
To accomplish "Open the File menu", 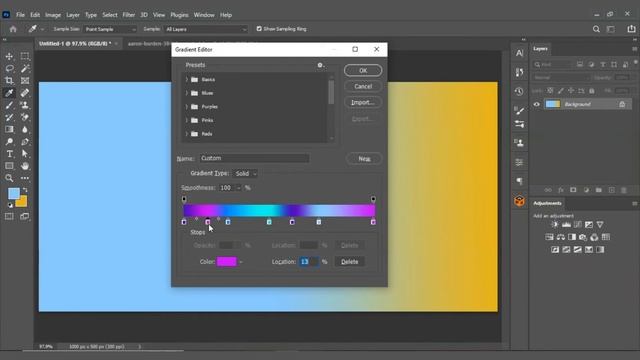I will point(20,15).
